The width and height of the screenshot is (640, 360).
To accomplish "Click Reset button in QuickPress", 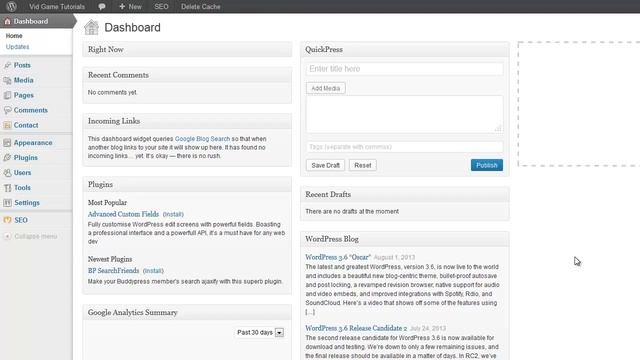I will [x=362, y=165].
